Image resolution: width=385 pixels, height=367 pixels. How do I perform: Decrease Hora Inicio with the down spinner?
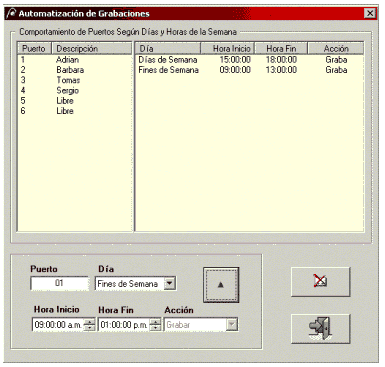pyautogui.click(x=89, y=327)
